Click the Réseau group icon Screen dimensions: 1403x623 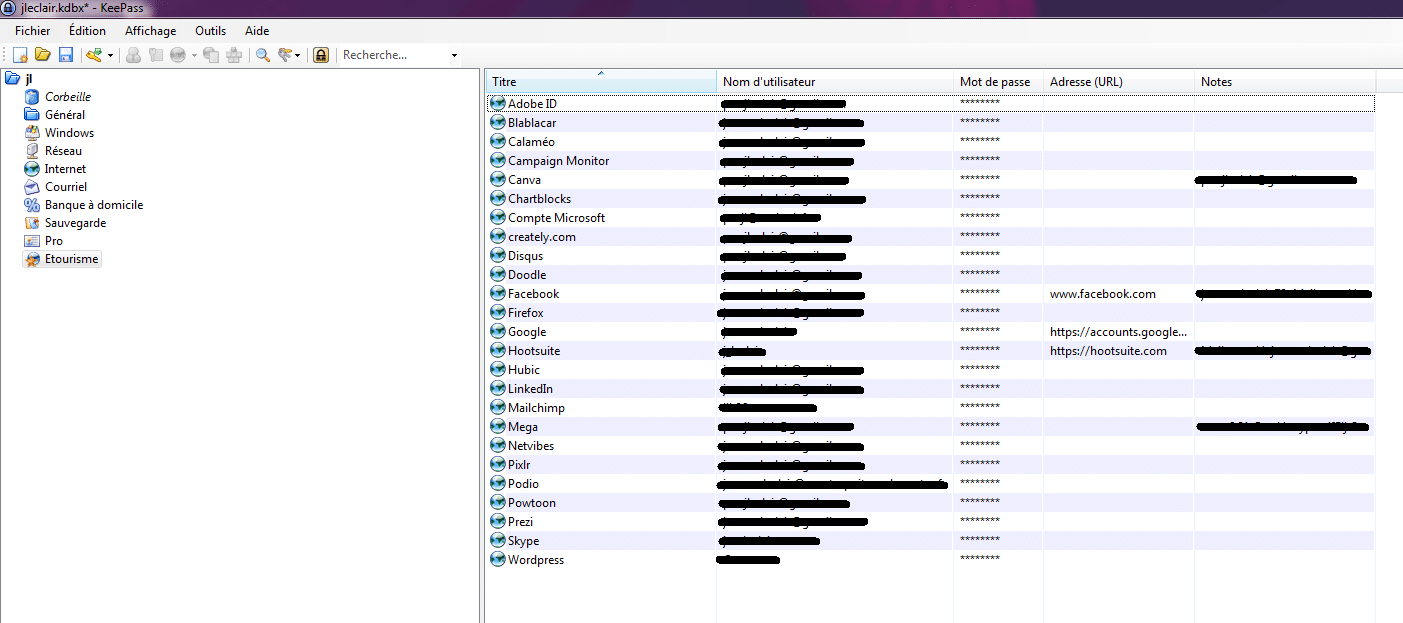click(x=32, y=151)
